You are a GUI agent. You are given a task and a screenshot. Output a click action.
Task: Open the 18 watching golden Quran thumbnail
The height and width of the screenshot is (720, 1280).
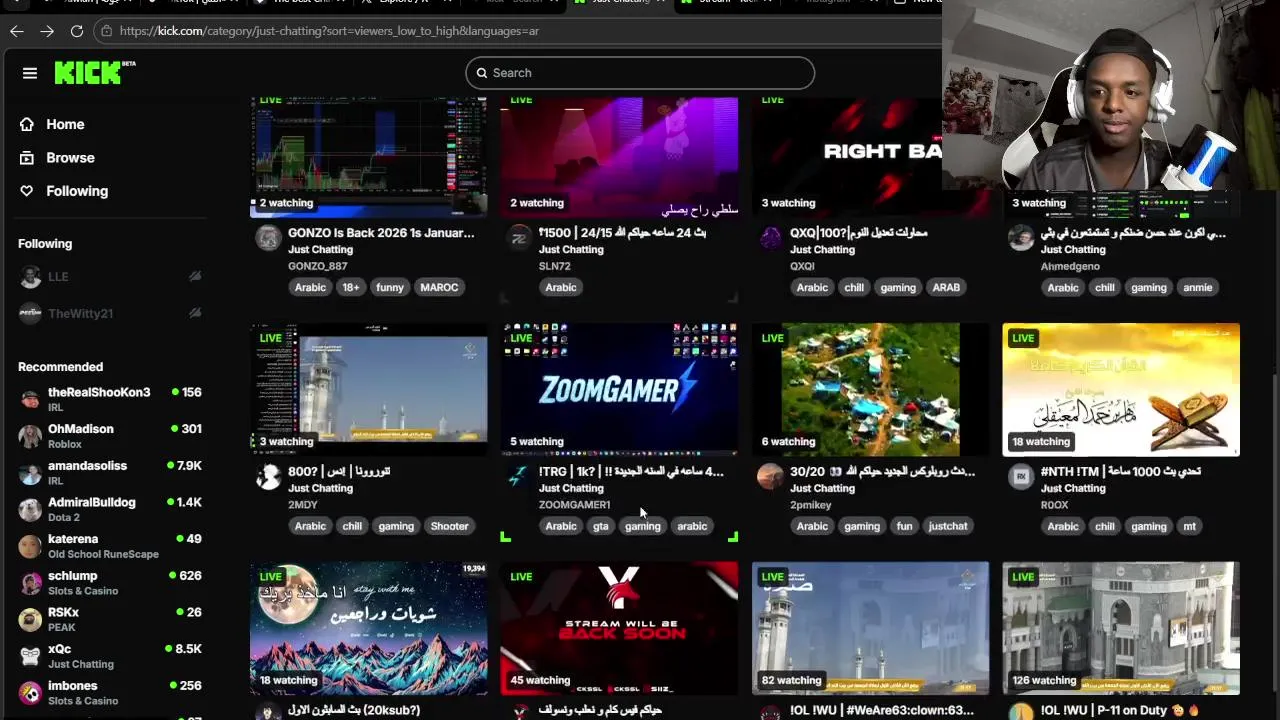(x=1121, y=390)
